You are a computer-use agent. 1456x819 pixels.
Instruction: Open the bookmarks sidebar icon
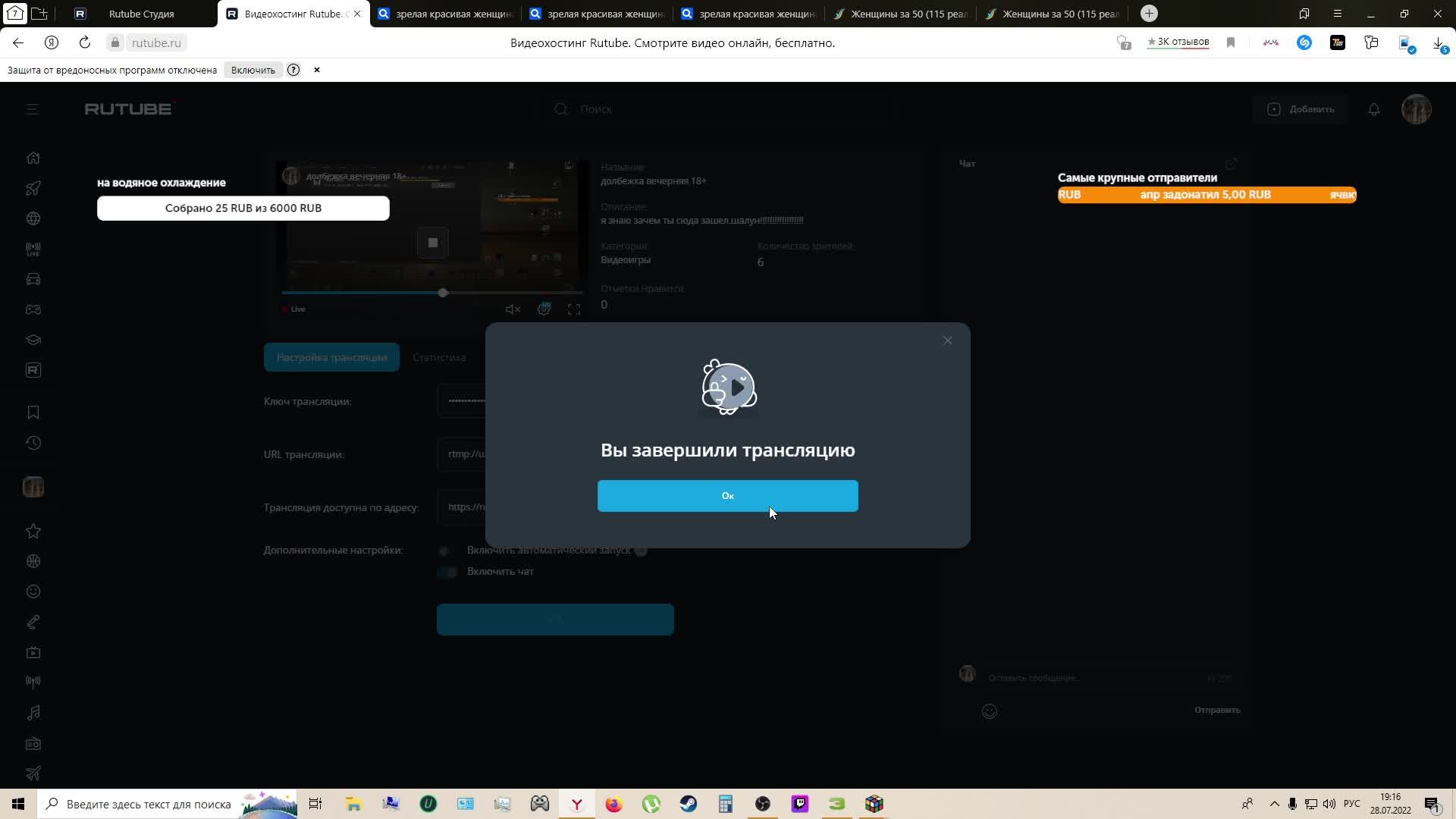point(33,413)
